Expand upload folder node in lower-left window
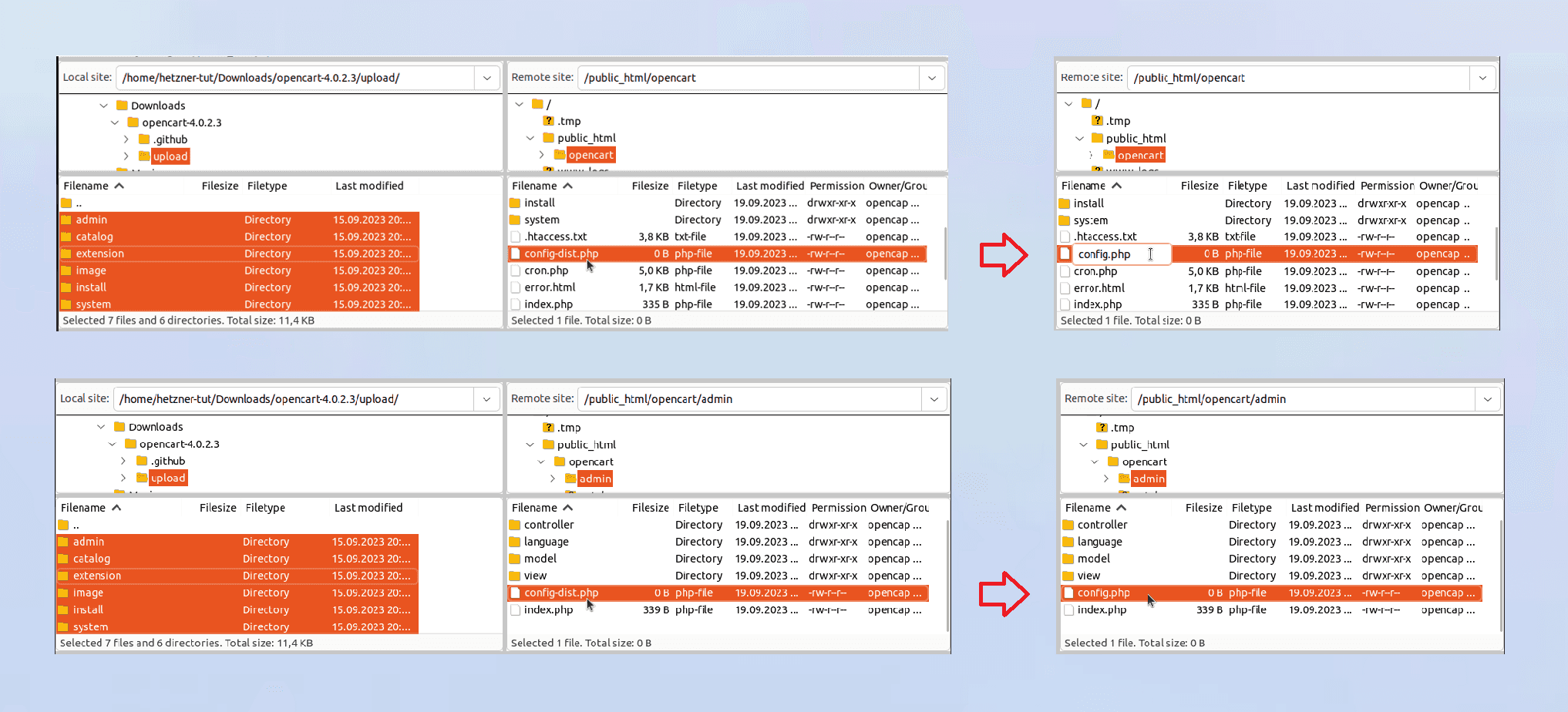 (123, 478)
